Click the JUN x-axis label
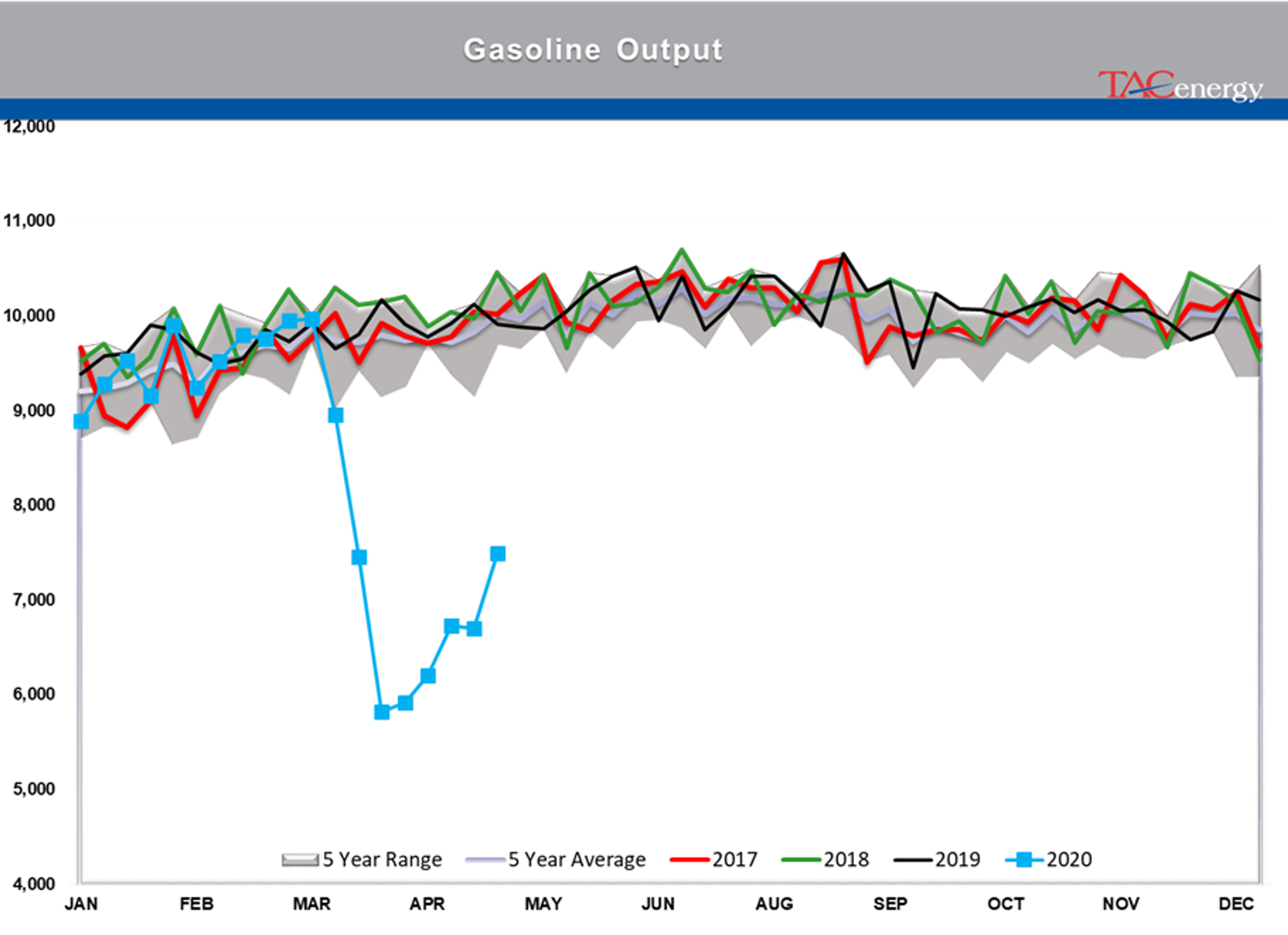This screenshot has width=1288, height=935. 658,904
